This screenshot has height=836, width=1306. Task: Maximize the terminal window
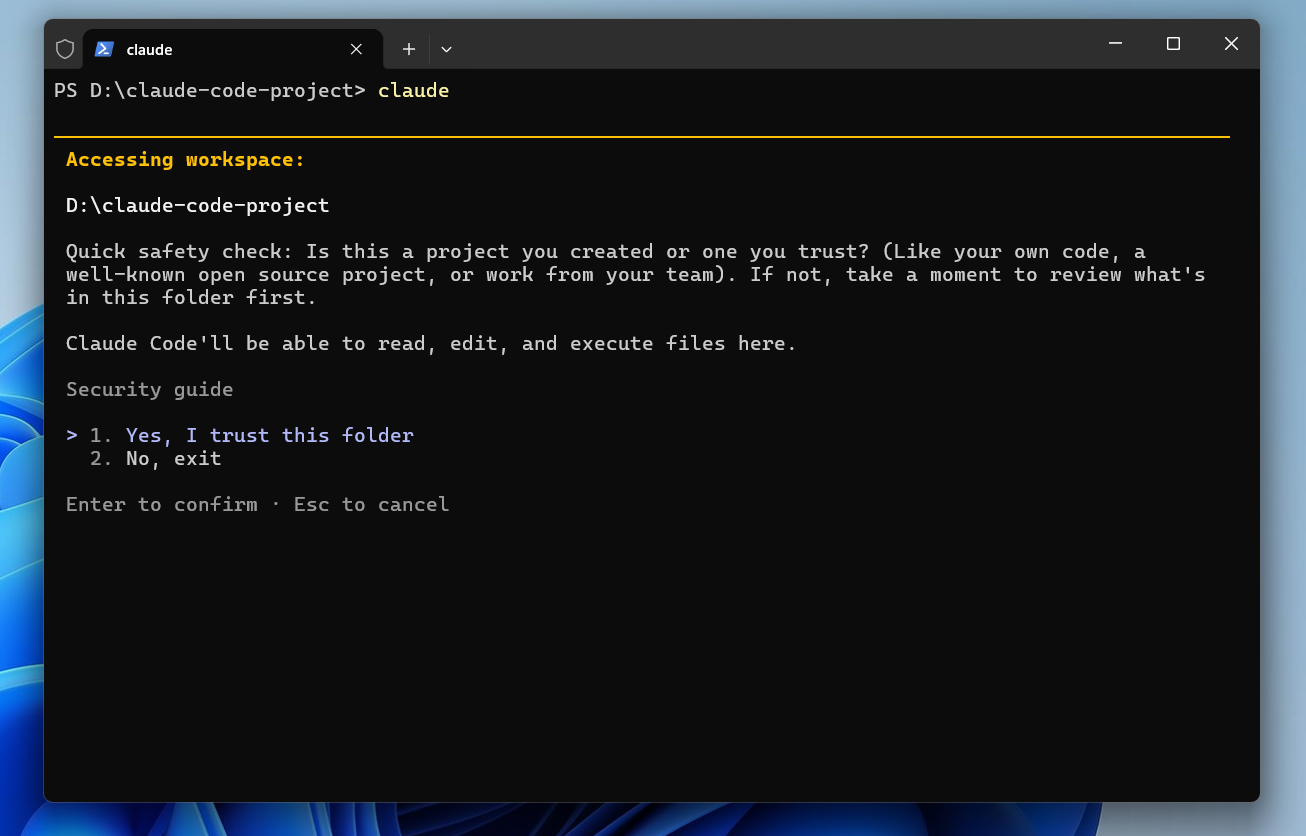pos(1174,44)
